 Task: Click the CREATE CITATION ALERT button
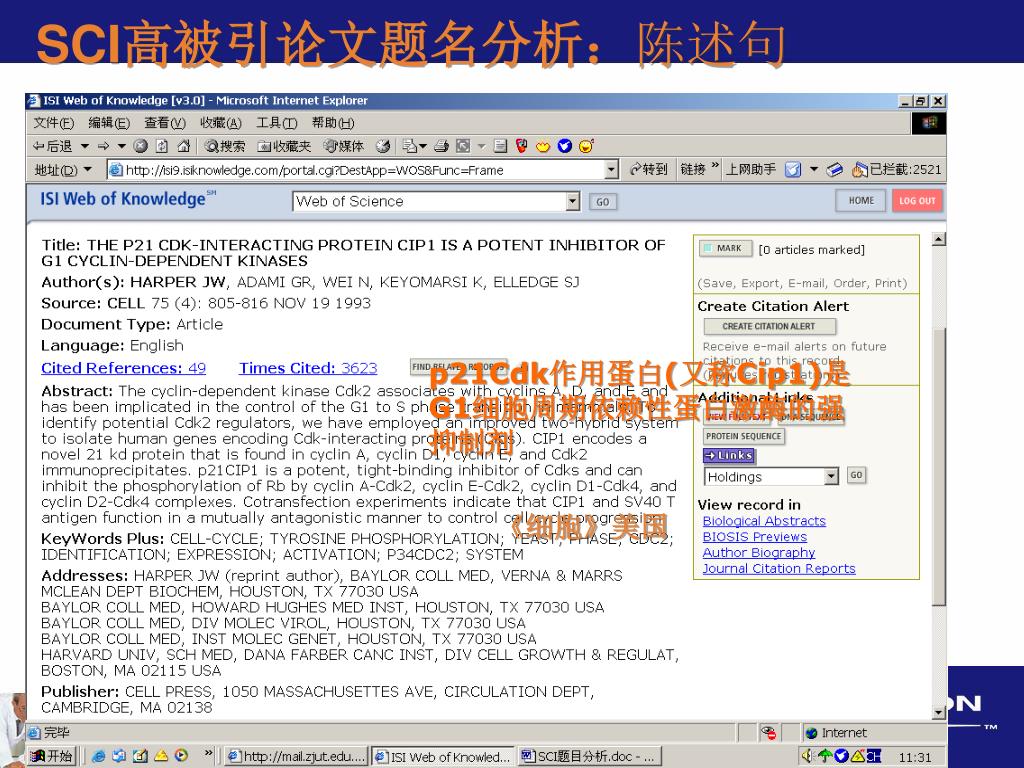pyautogui.click(x=769, y=326)
